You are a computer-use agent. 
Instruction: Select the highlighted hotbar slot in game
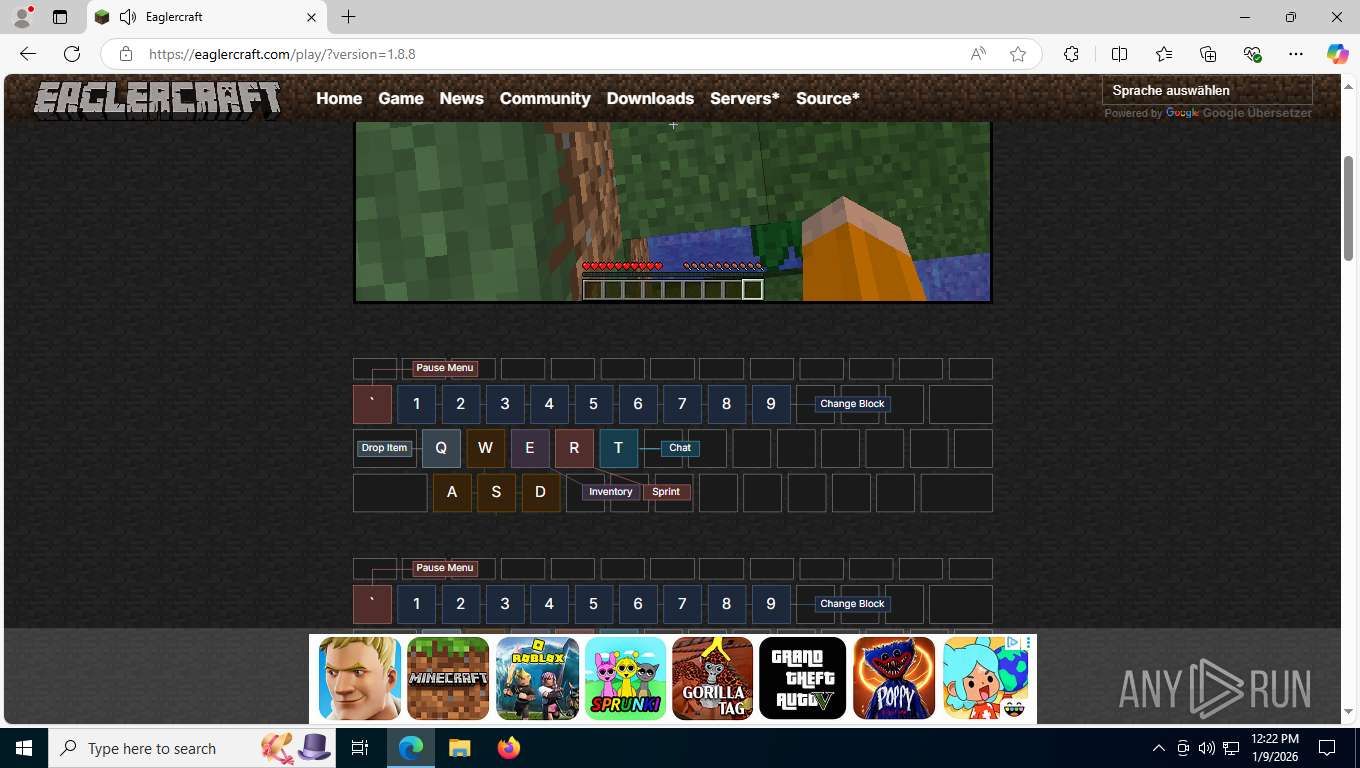753,290
